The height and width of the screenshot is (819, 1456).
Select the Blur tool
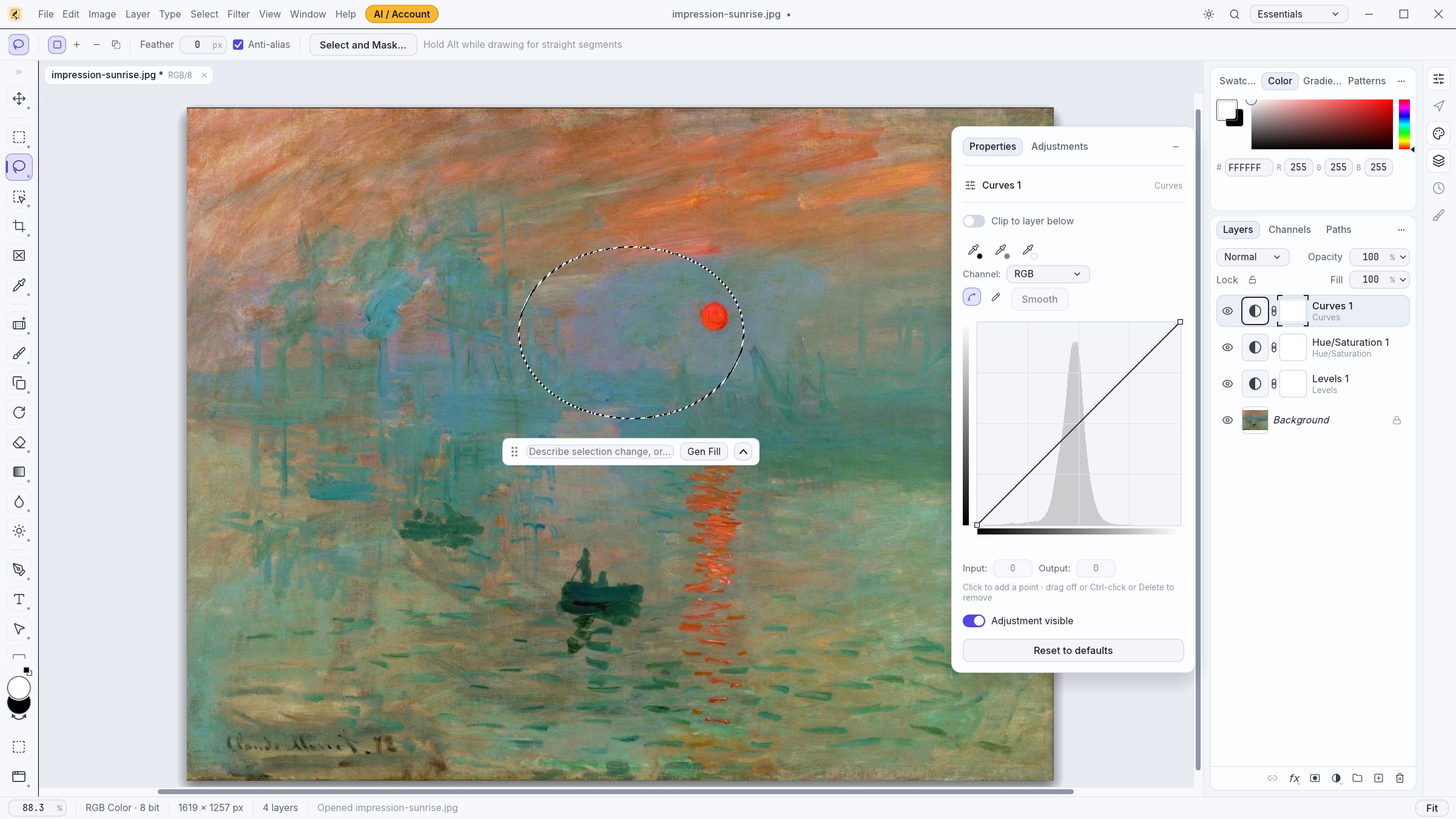click(19, 501)
